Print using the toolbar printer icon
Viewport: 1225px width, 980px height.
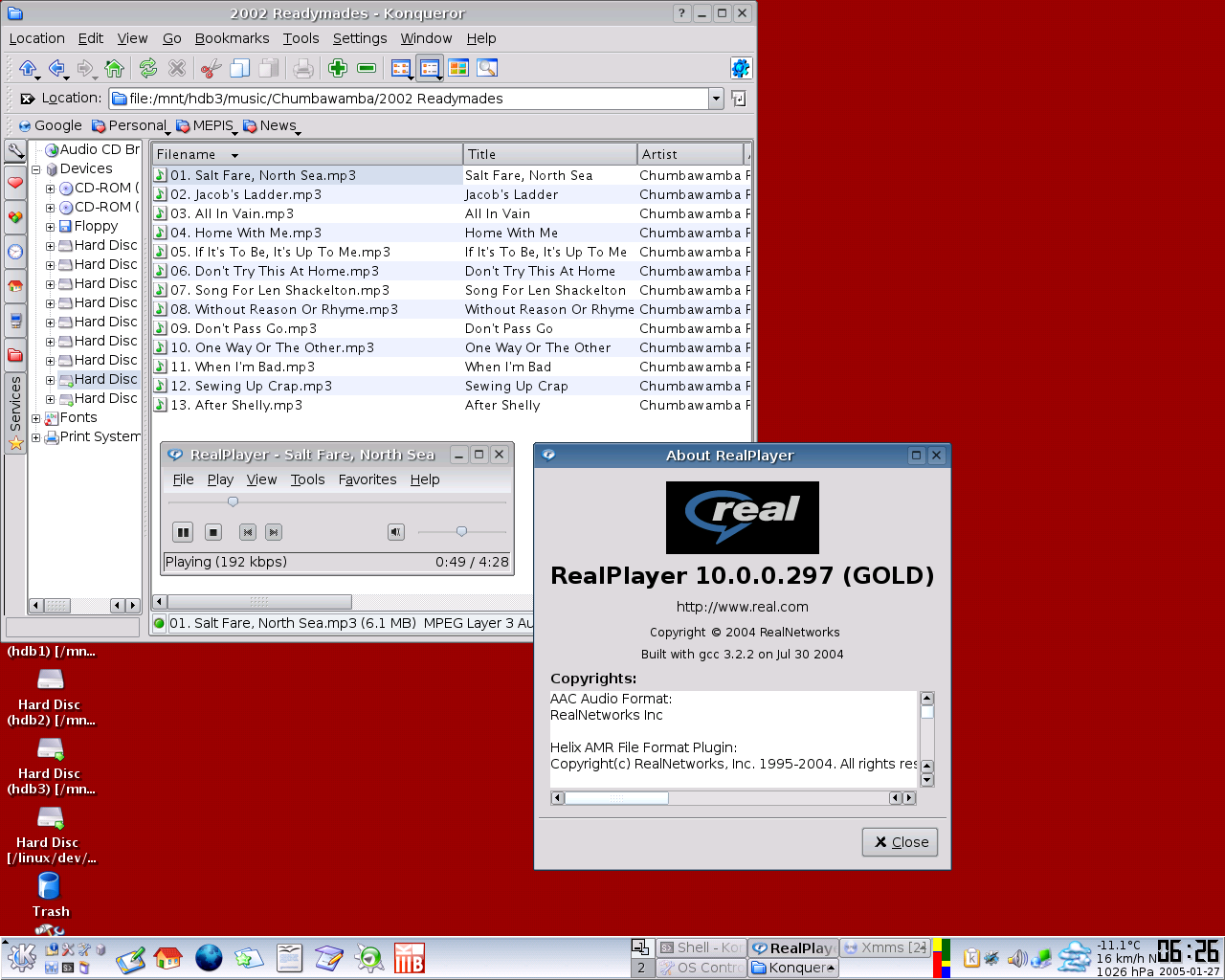point(303,68)
